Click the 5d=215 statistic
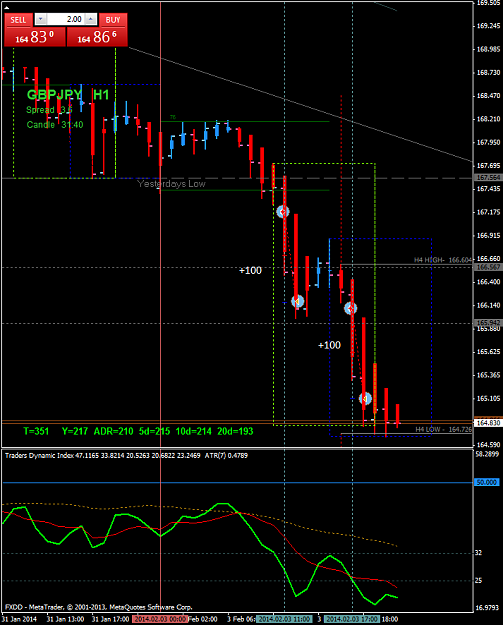 [x=154, y=431]
